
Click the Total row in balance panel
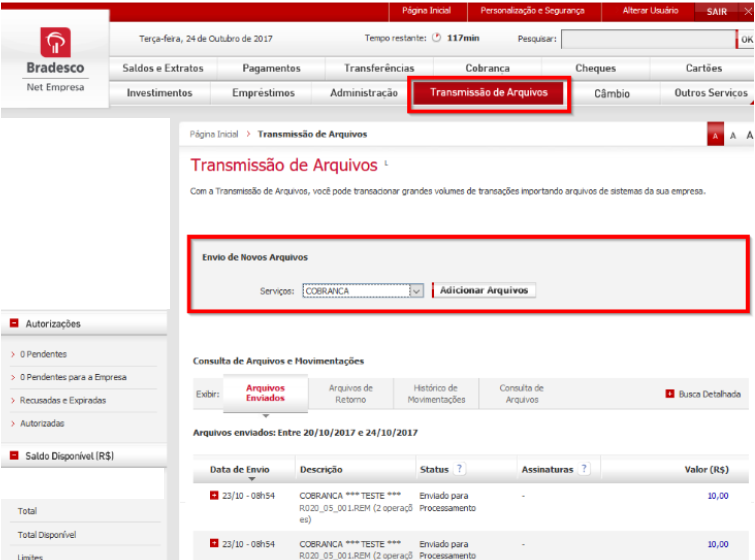[x=27, y=511]
